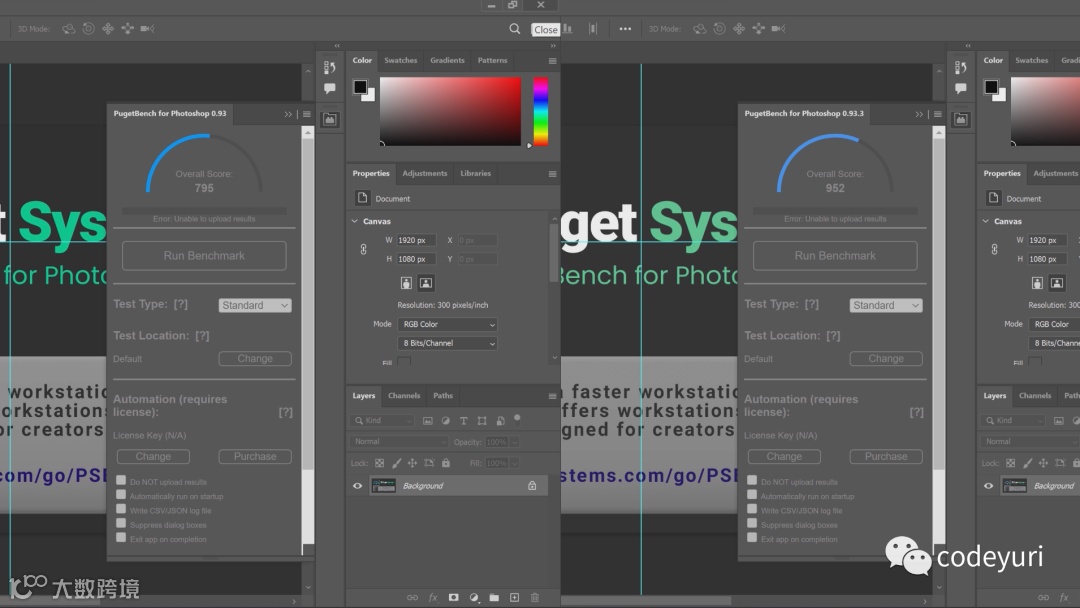Switch to Channels tab in left window
This screenshot has height=608, width=1080.
[x=404, y=396]
